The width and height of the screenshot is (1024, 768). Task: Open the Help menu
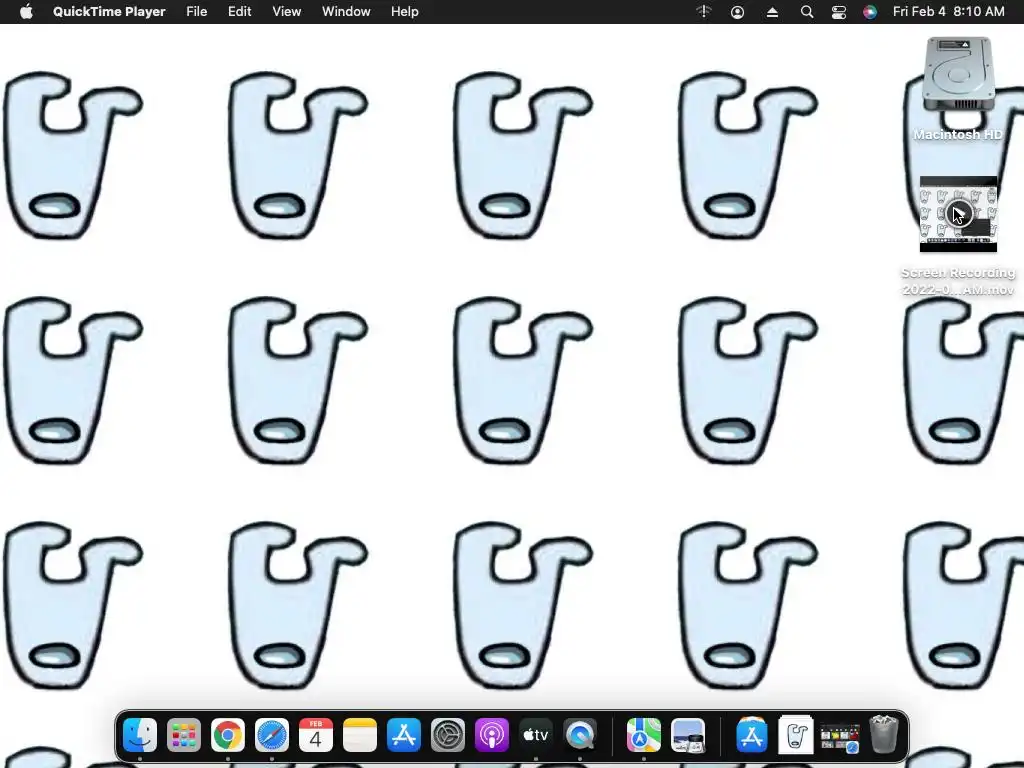coord(405,12)
